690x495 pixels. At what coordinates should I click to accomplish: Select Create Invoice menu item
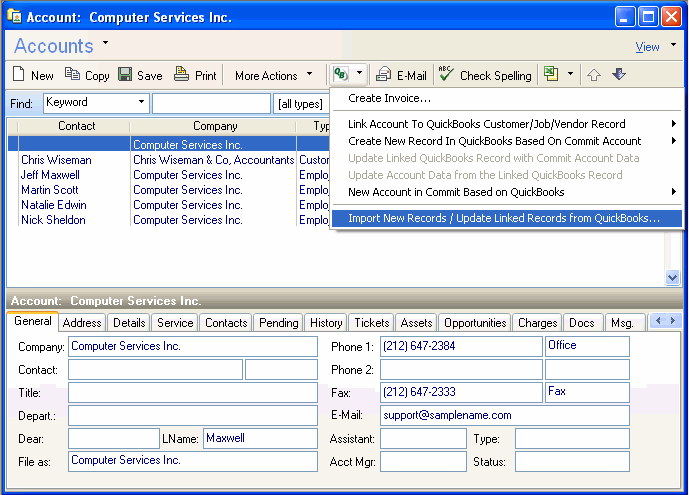pos(390,98)
